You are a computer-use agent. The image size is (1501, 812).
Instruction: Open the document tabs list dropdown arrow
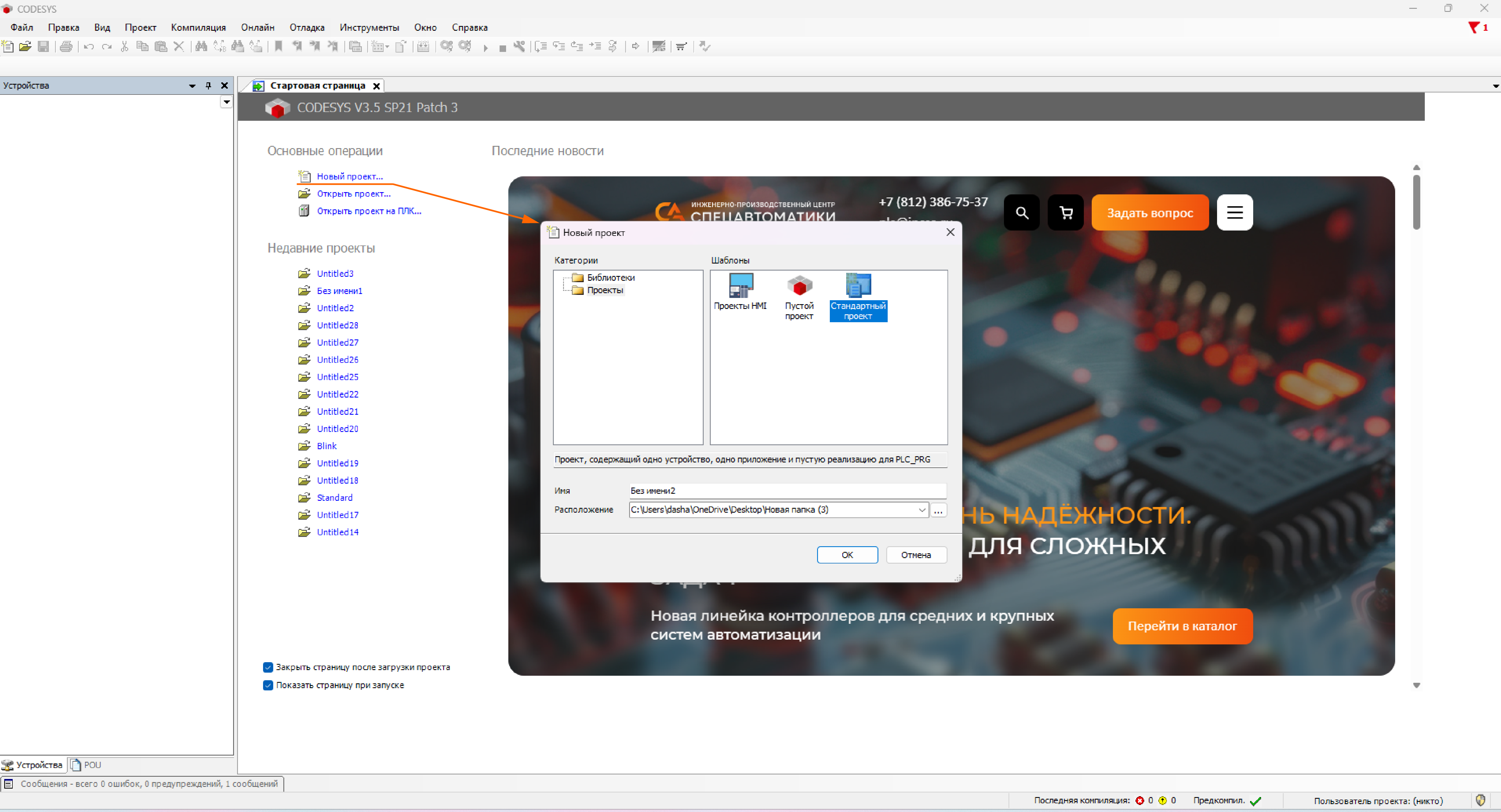[x=1496, y=86]
